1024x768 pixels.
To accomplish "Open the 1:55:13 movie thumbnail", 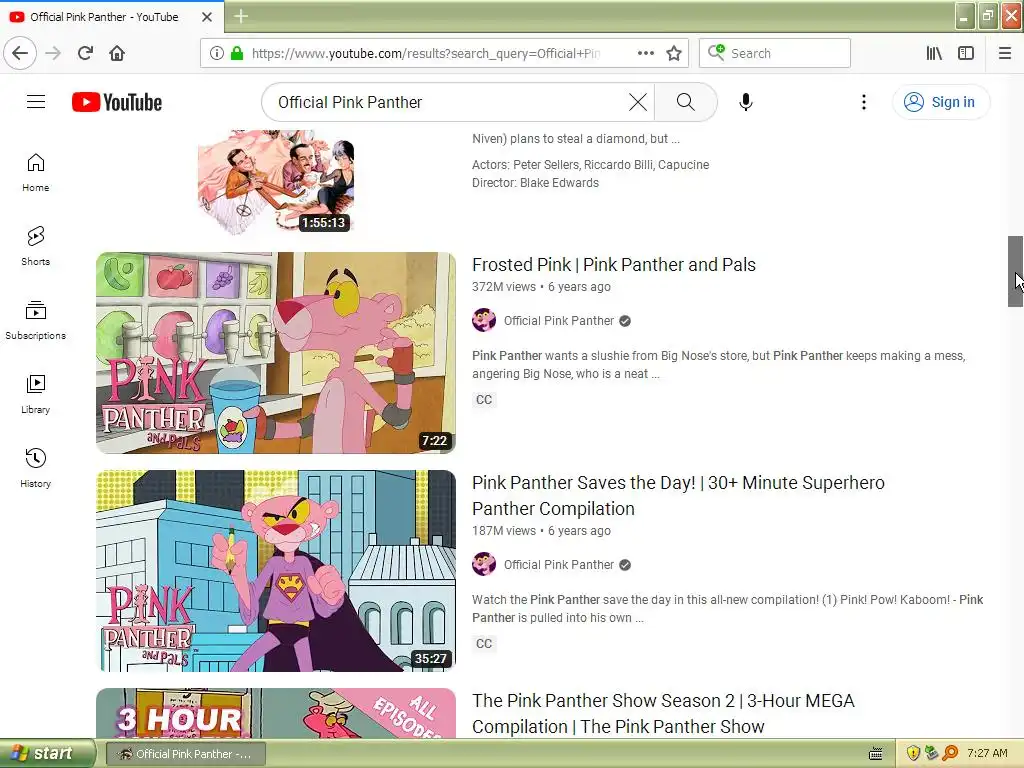I will (276, 182).
